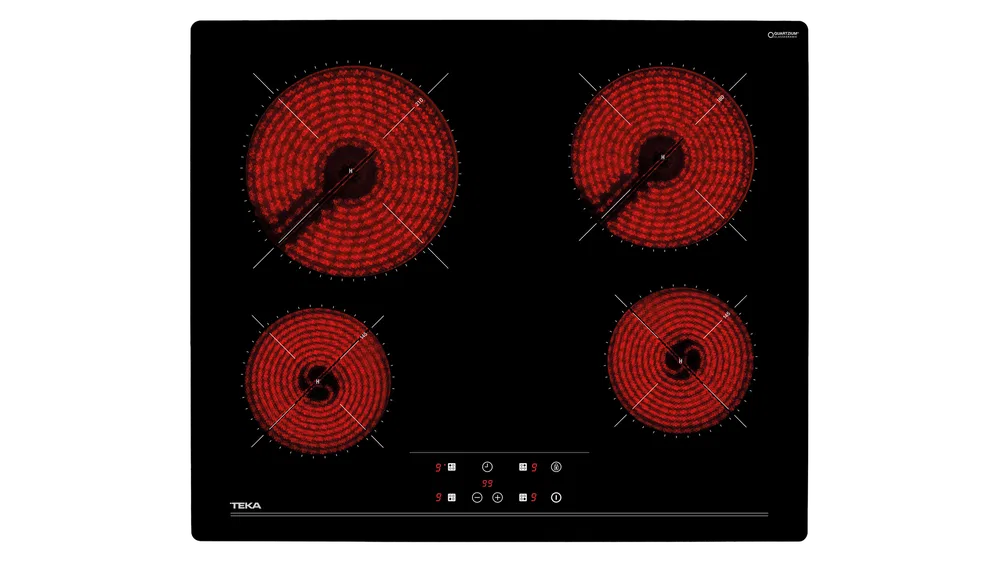Tap the minus button to decrease power
The height and width of the screenshot is (562, 999).
coord(477,498)
